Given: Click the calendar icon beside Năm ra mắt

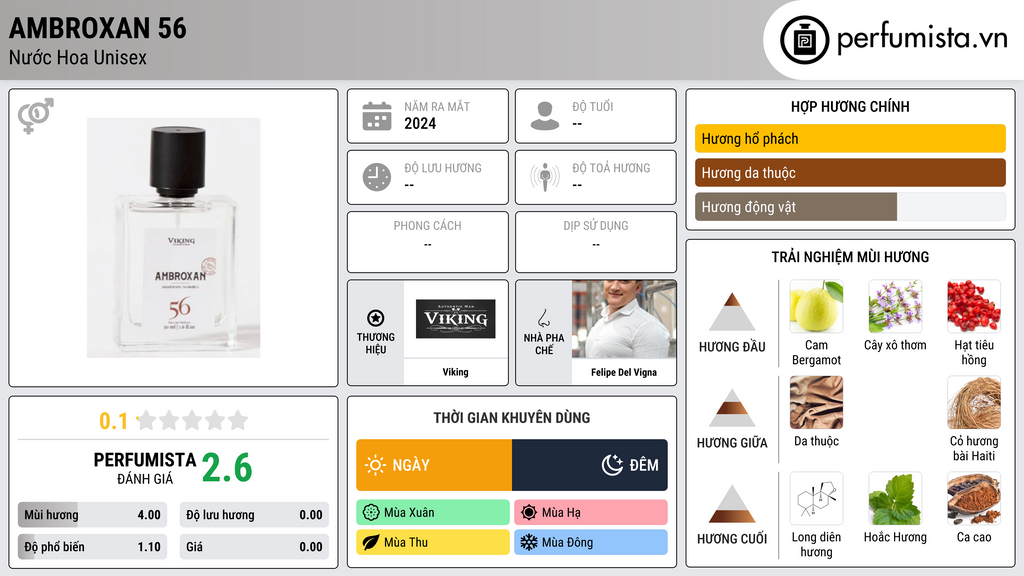Looking at the screenshot, I should click(x=377, y=116).
